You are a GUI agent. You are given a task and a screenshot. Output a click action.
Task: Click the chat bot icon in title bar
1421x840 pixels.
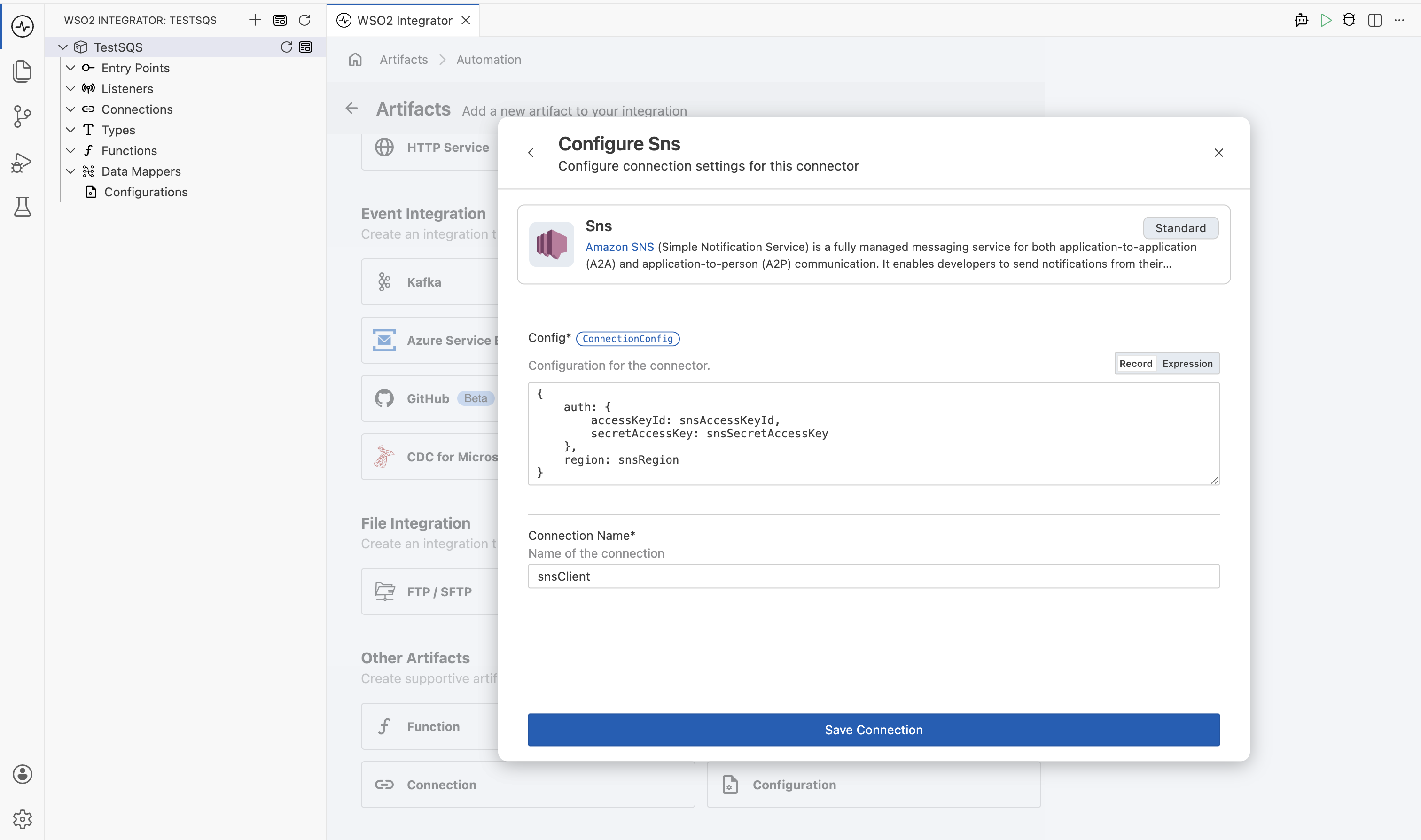[x=1302, y=20]
